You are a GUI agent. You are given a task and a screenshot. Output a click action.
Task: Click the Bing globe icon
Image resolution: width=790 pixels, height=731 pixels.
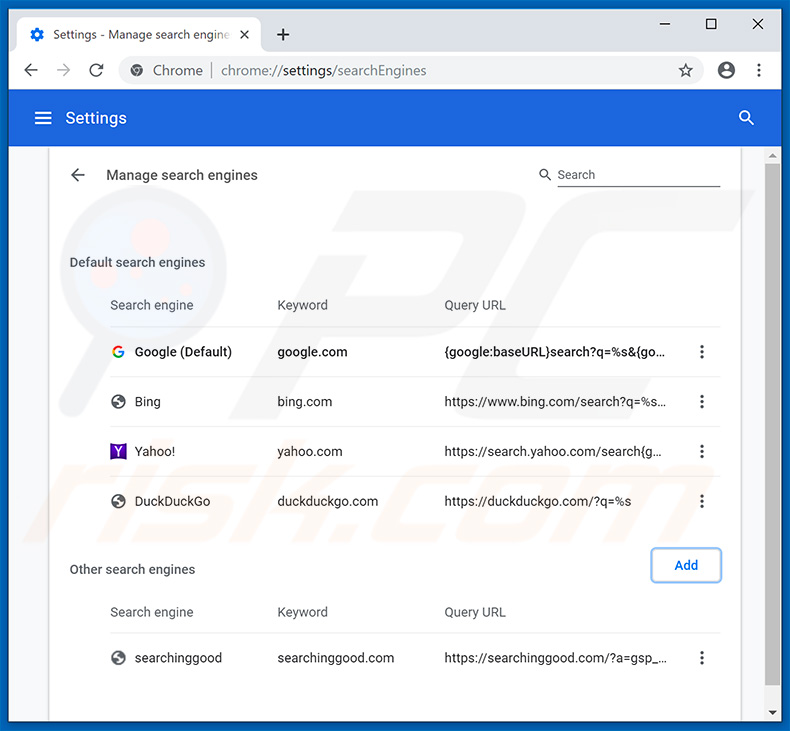click(118, 402)
